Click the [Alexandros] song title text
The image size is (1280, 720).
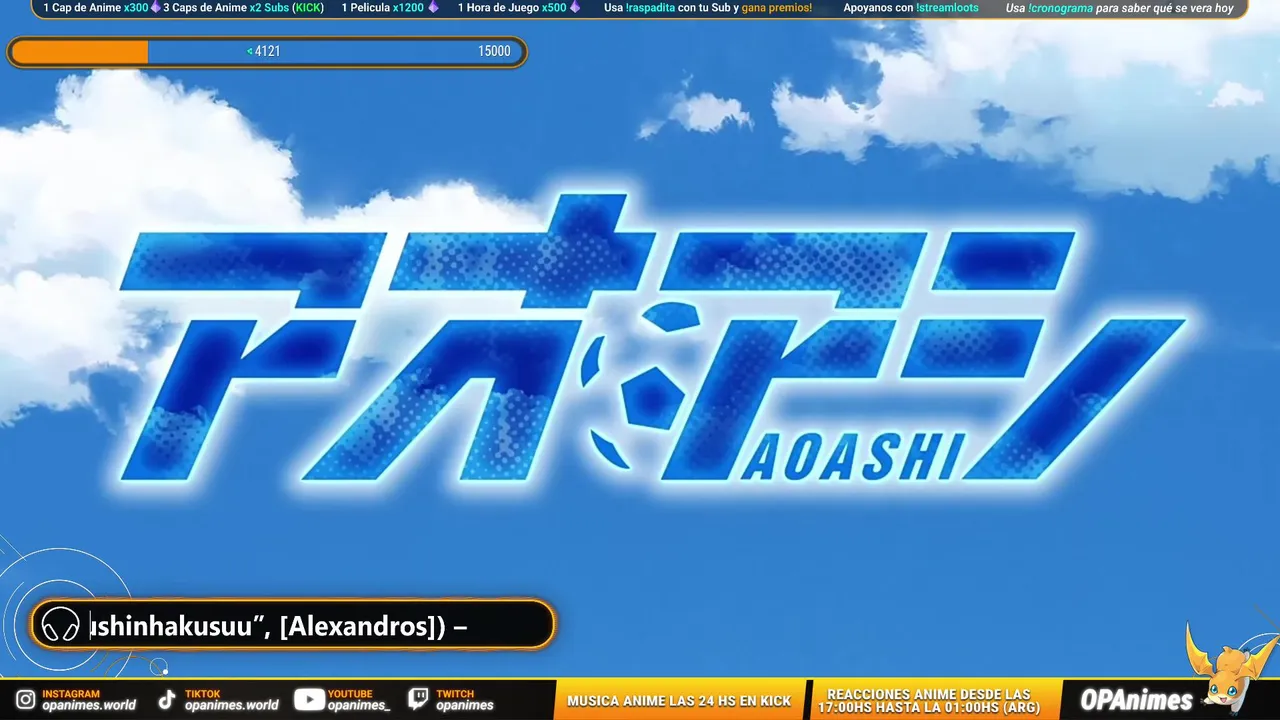[278, 627]
